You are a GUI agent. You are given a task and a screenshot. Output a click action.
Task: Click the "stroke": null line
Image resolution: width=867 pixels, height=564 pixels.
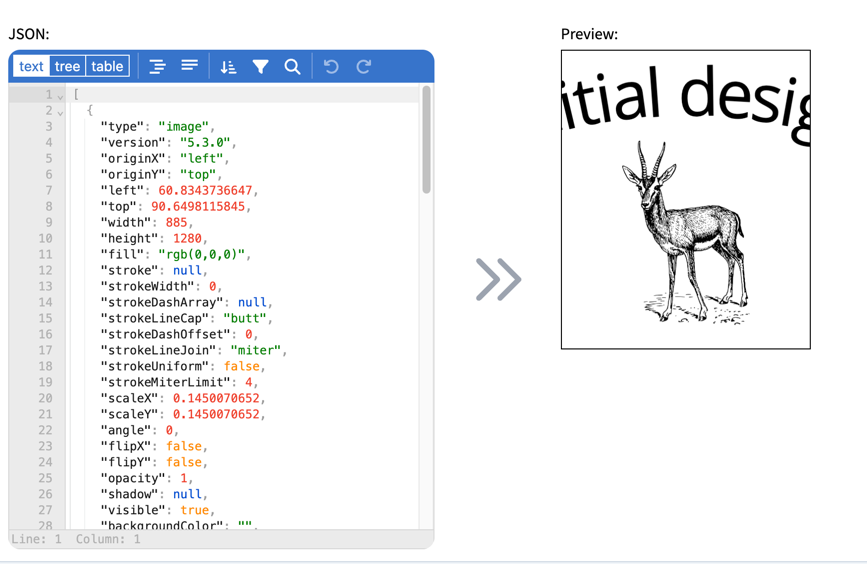[x=154, y=271]
